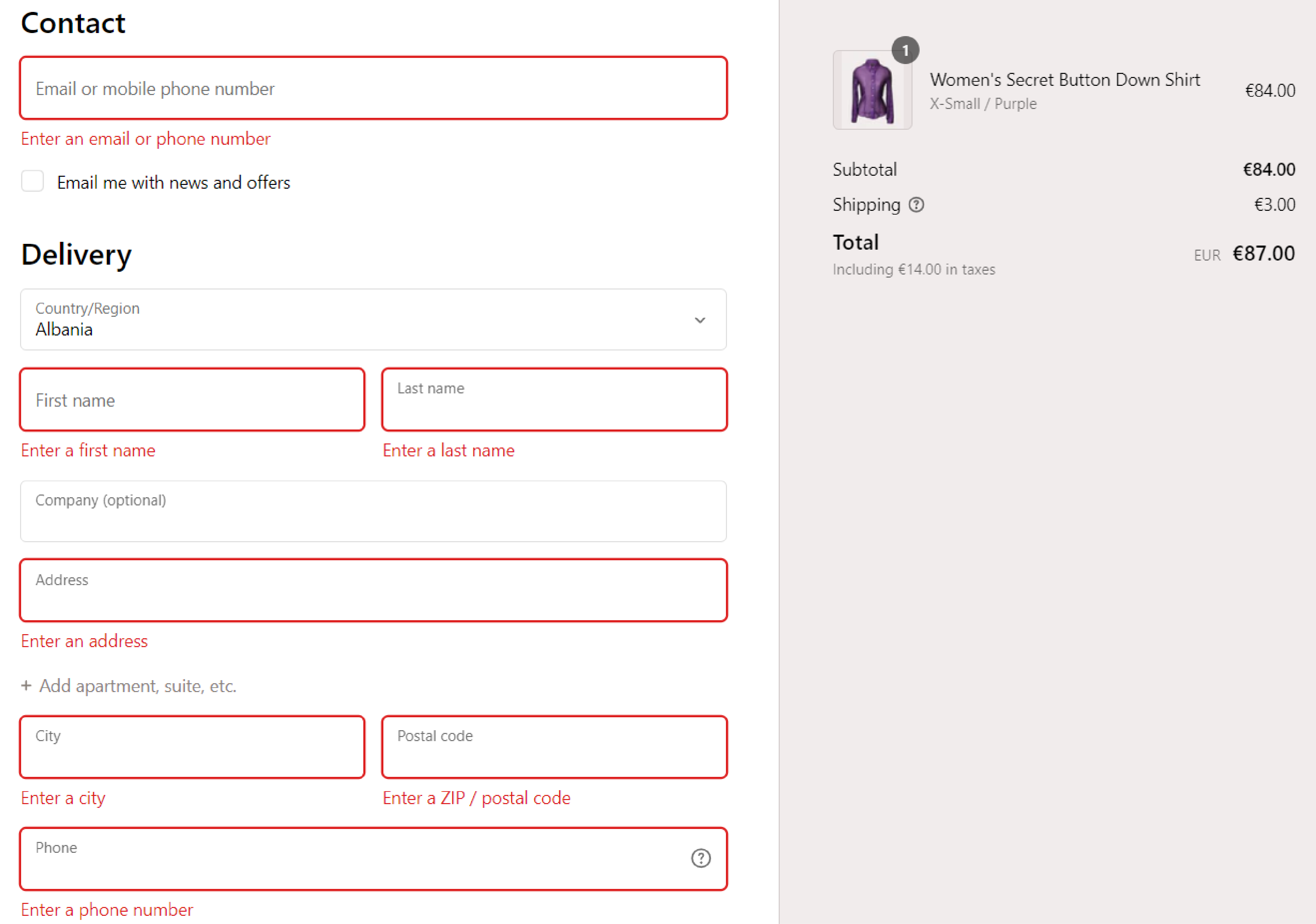
Task: Click Women's Secret Button Down Shirt title
Action: pyautogui.click(x=1064, y=80)
